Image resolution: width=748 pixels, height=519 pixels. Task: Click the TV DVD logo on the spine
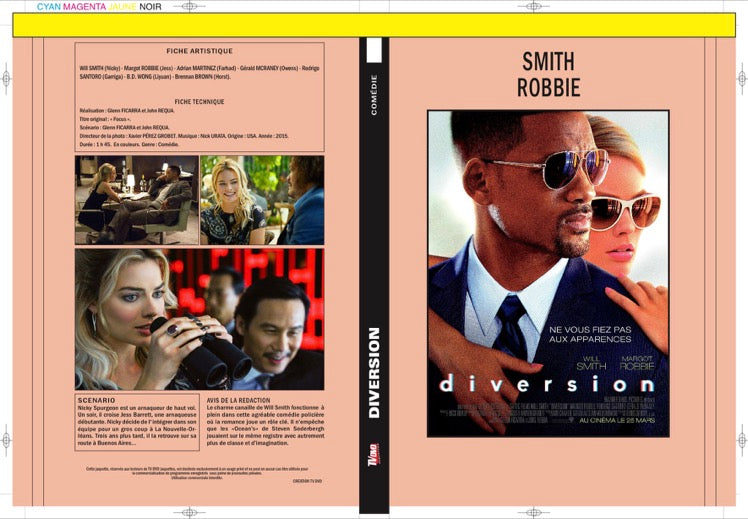coord(373,456)
